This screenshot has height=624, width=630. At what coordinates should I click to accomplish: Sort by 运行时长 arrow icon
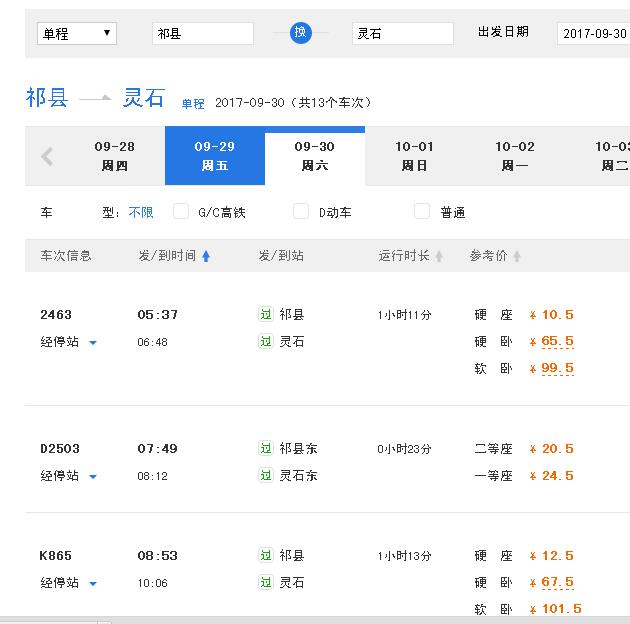(439, 256)
